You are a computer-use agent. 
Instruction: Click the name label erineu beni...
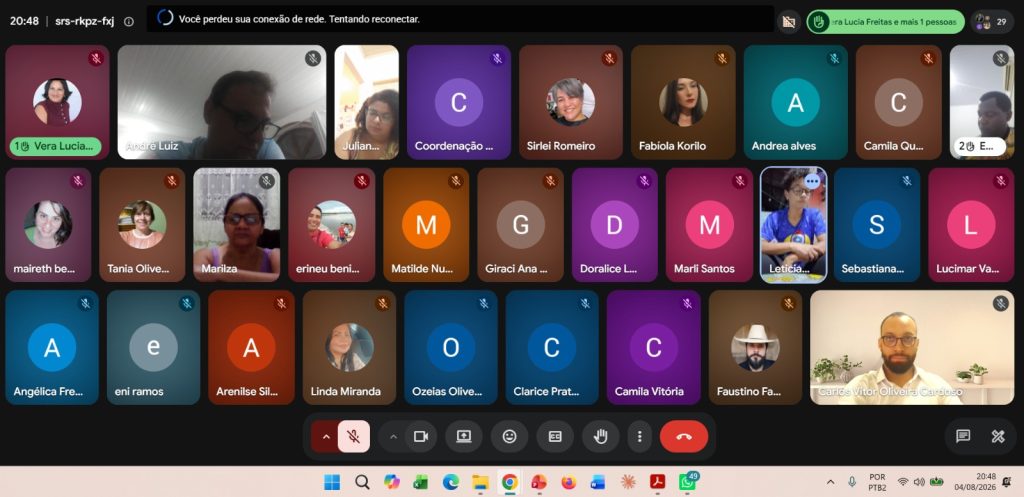327,268
